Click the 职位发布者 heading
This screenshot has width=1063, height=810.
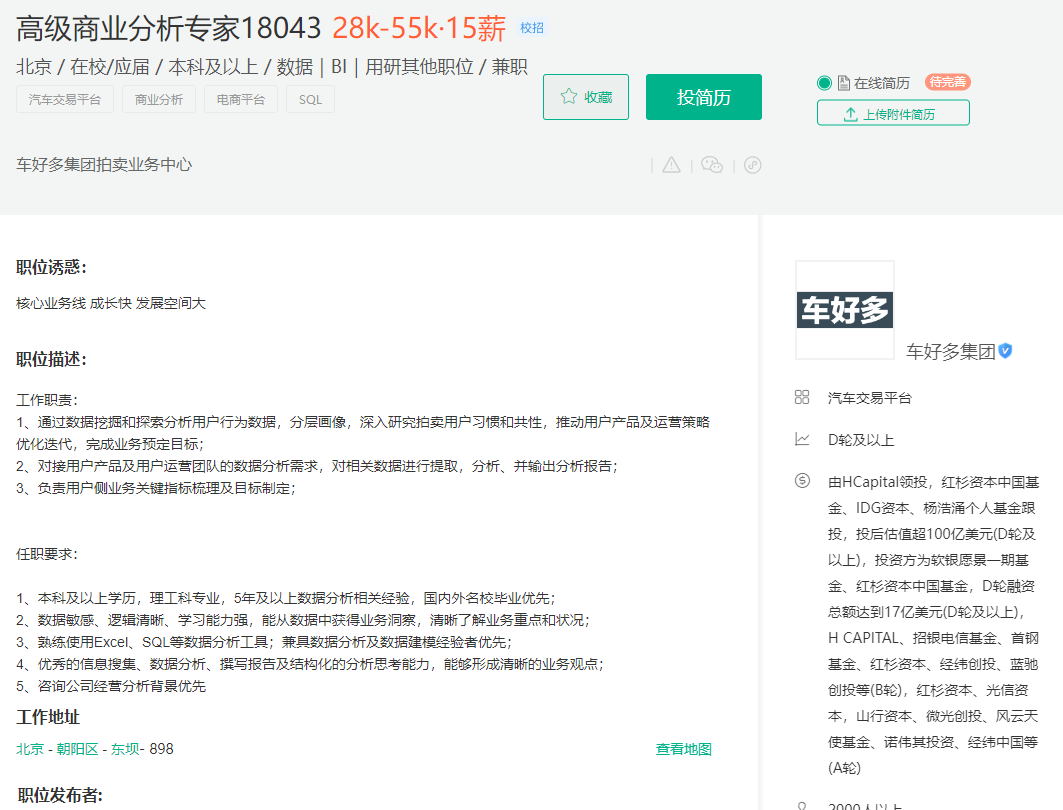pyautogui.click(x=60, y=795)
